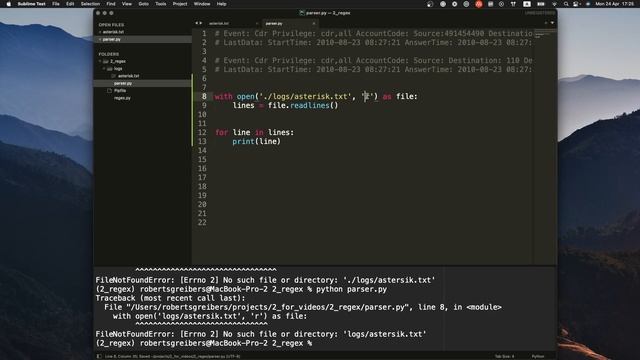Collapse the 2_regex folder
The height and width of the screenshot is (360, 640).
100,61
